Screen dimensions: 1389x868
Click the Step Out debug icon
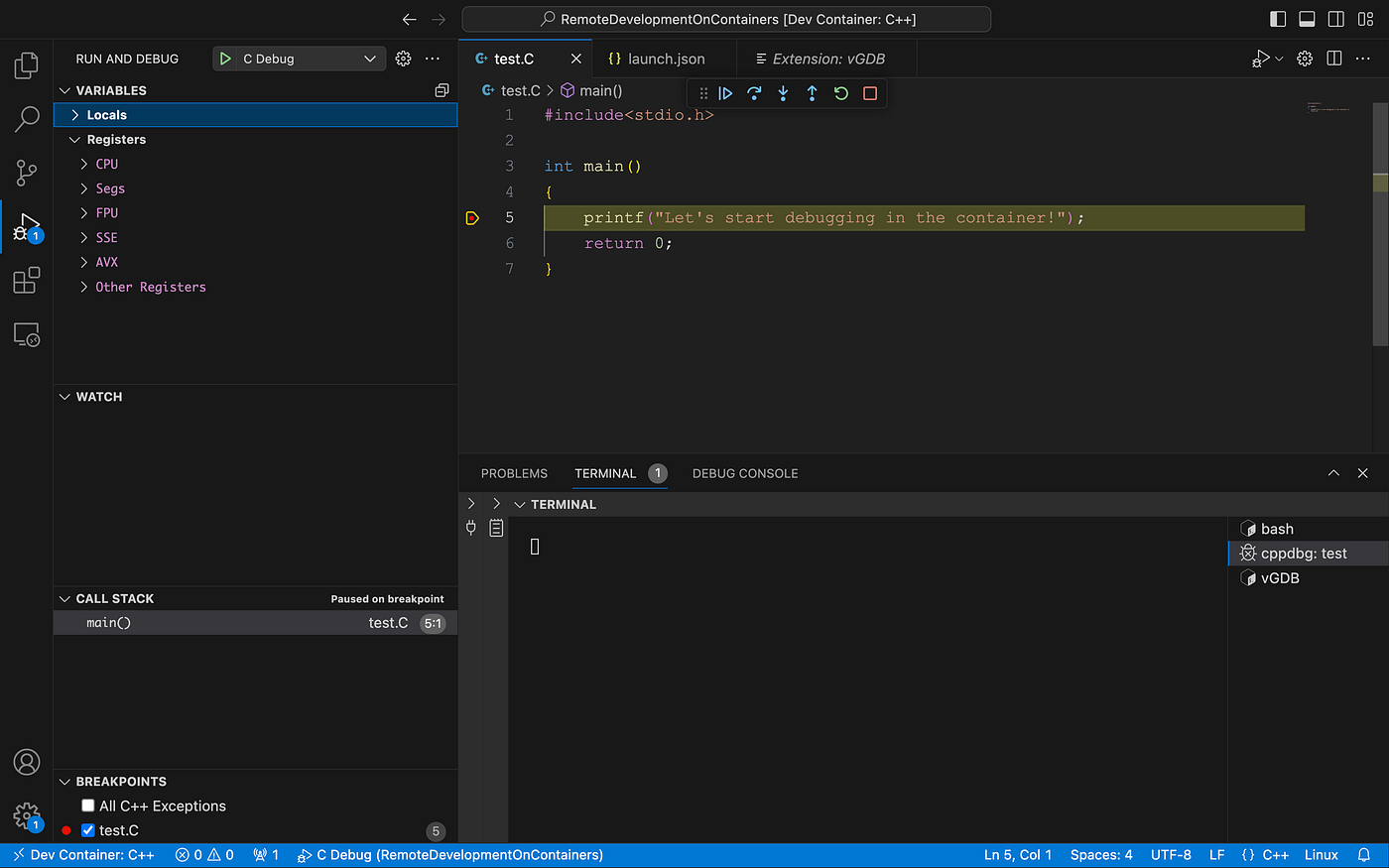[x=812, y=93]
